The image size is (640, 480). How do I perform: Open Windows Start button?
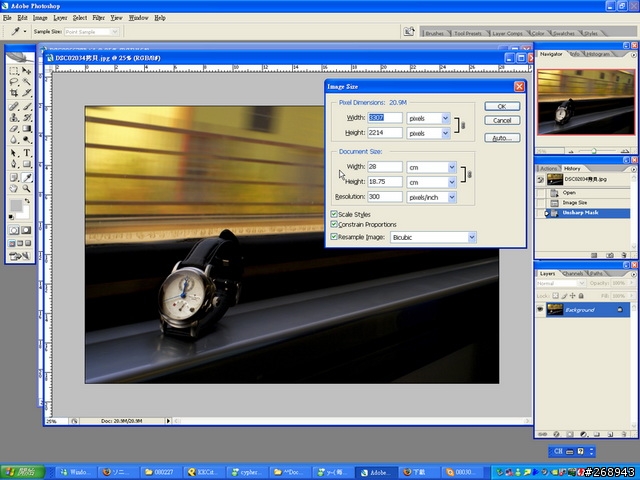[x=23, y=472]
